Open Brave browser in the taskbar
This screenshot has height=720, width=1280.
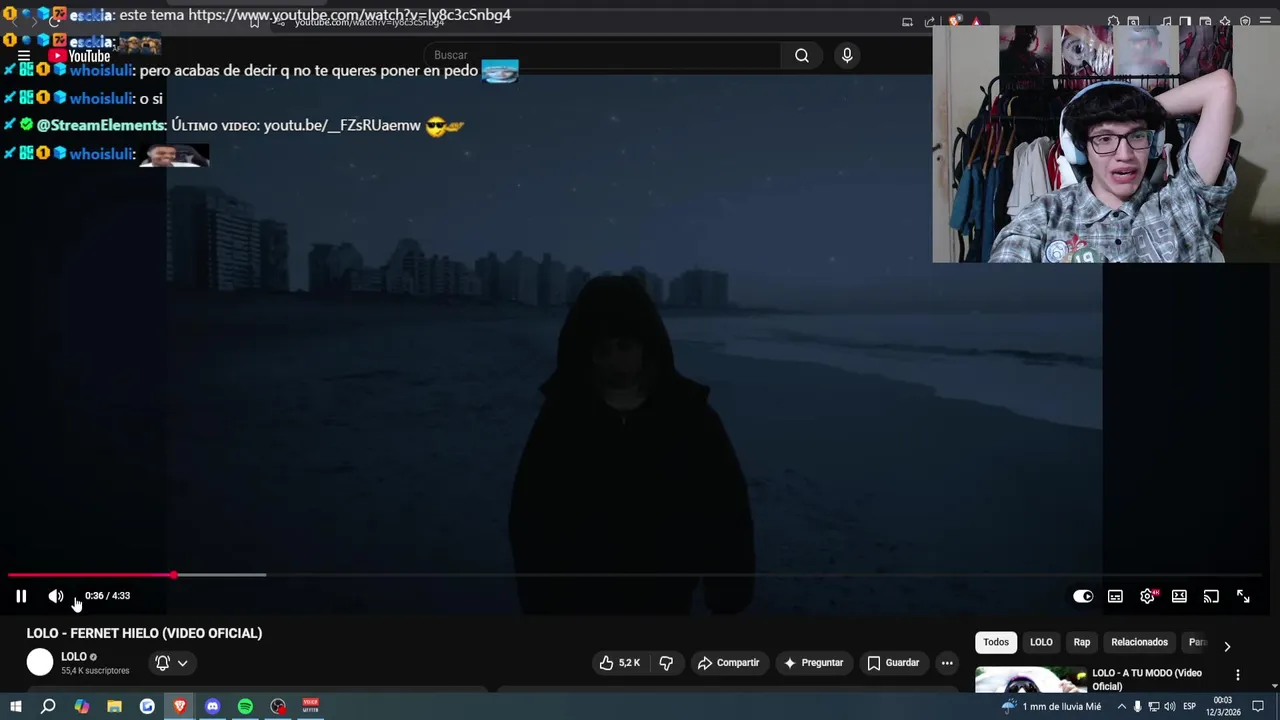180,706
